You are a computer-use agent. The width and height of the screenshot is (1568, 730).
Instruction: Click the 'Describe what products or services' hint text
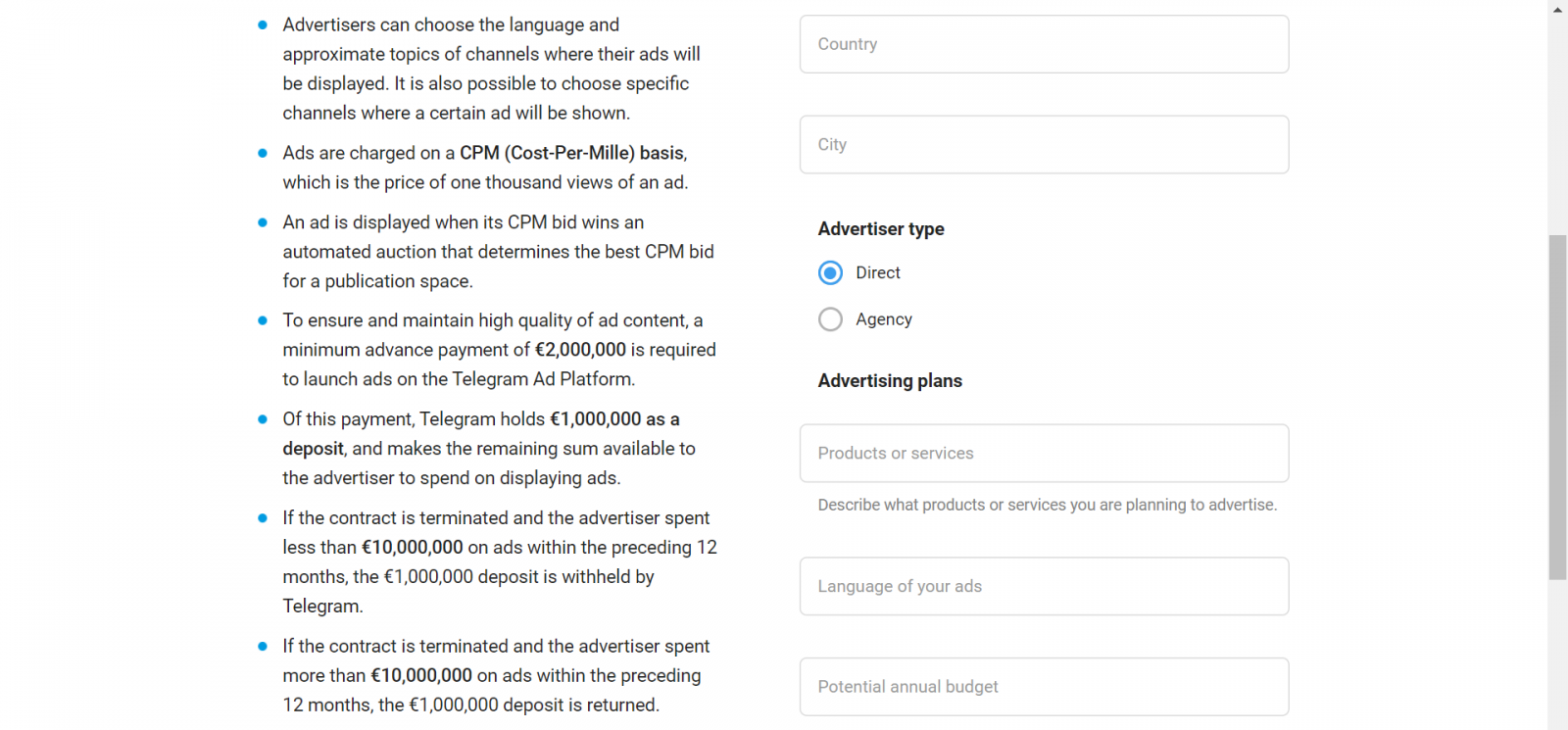[1047, 506]
